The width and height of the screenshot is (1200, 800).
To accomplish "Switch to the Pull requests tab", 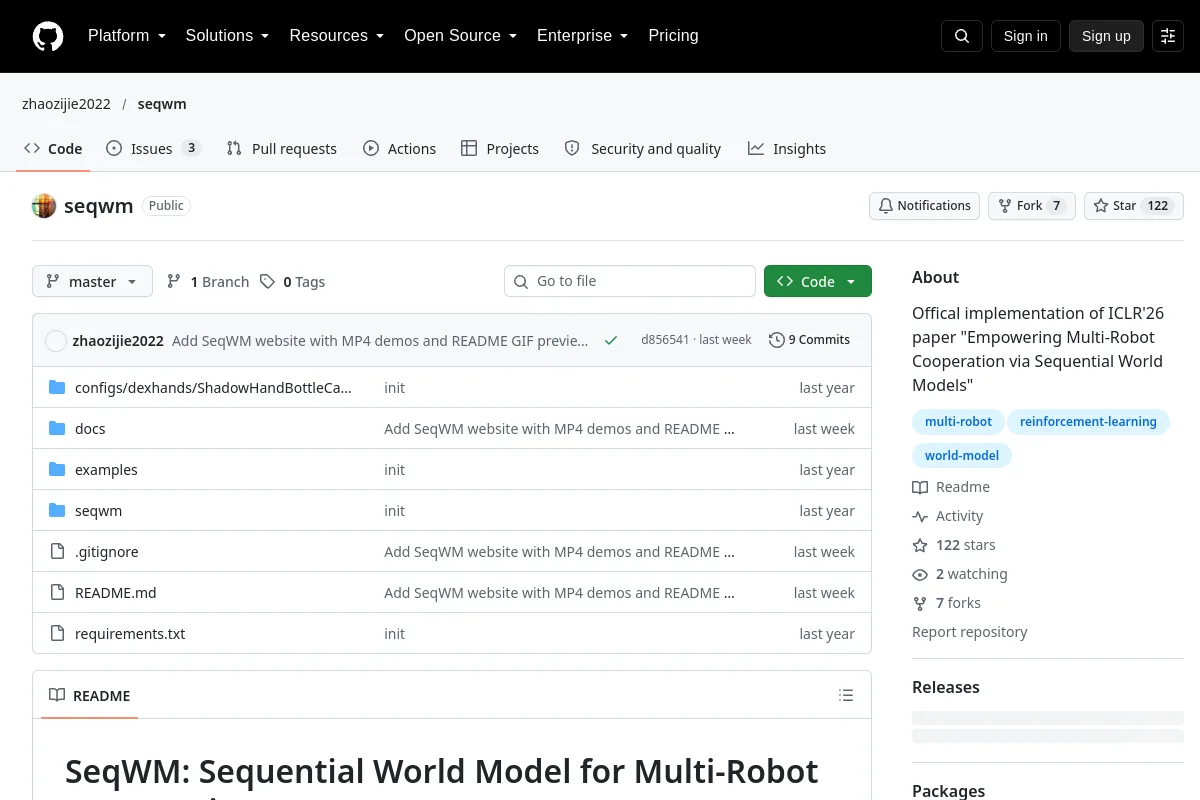I will [x=282, y=148].
